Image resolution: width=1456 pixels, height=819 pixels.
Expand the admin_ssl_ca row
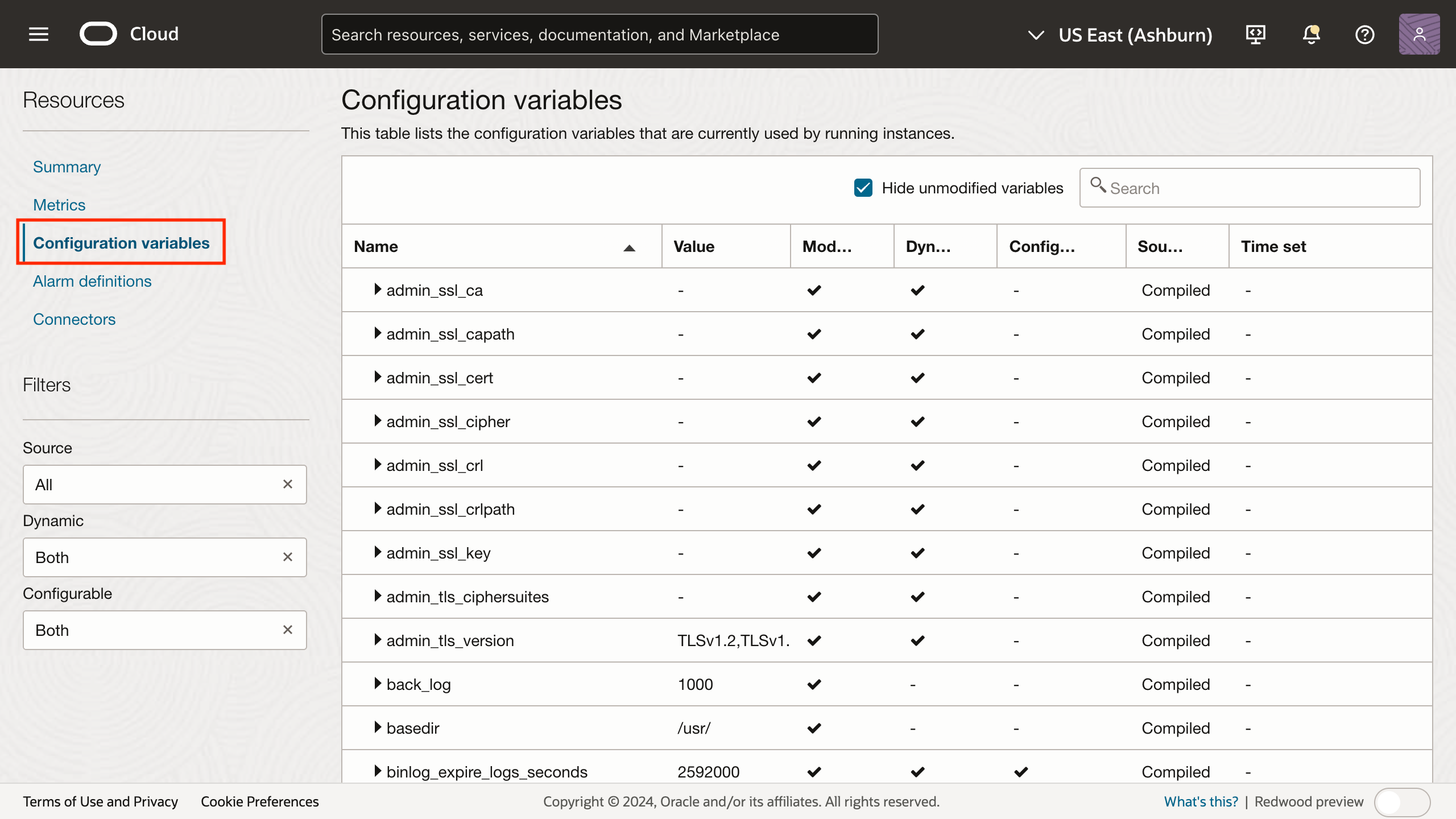click(378, 289)
